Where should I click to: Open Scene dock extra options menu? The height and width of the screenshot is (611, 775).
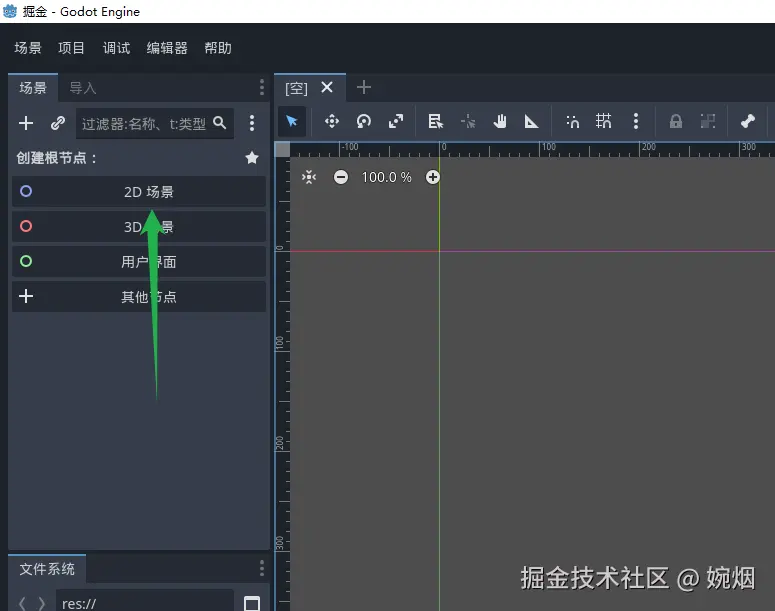[252, 123]
